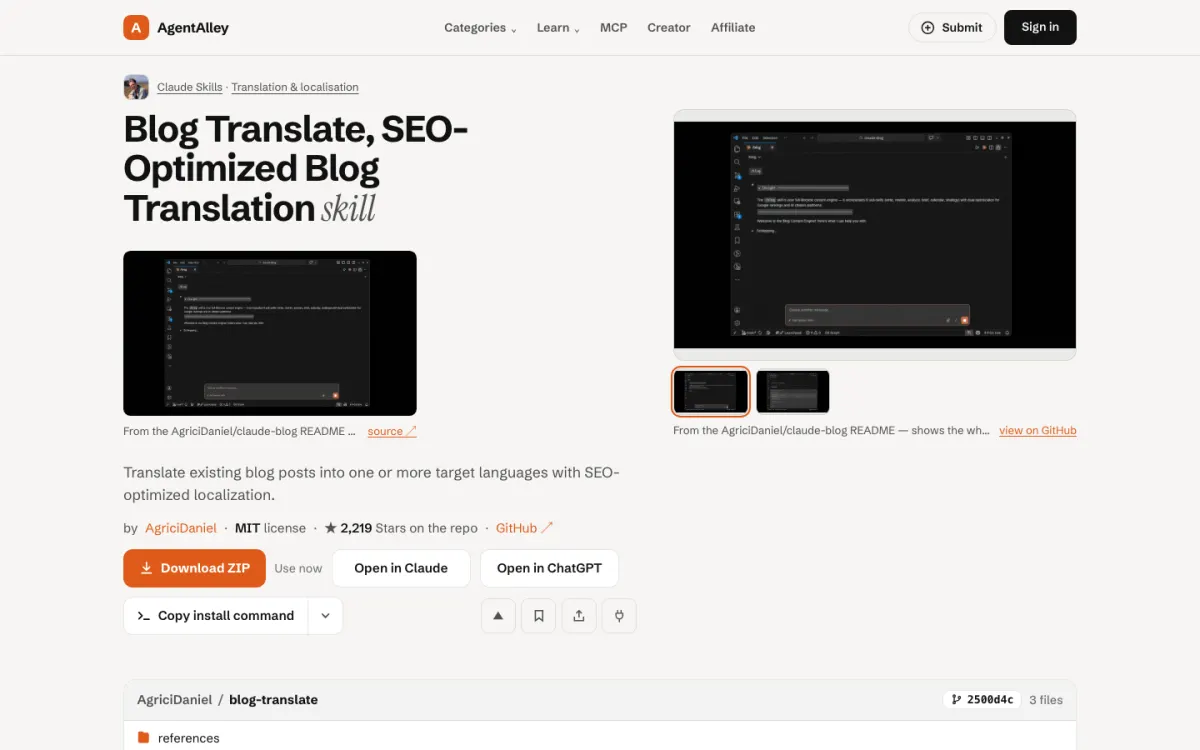Open the AgriciDaniel author link
This screenshot has width=1200, height=750.
coord(181,528)
